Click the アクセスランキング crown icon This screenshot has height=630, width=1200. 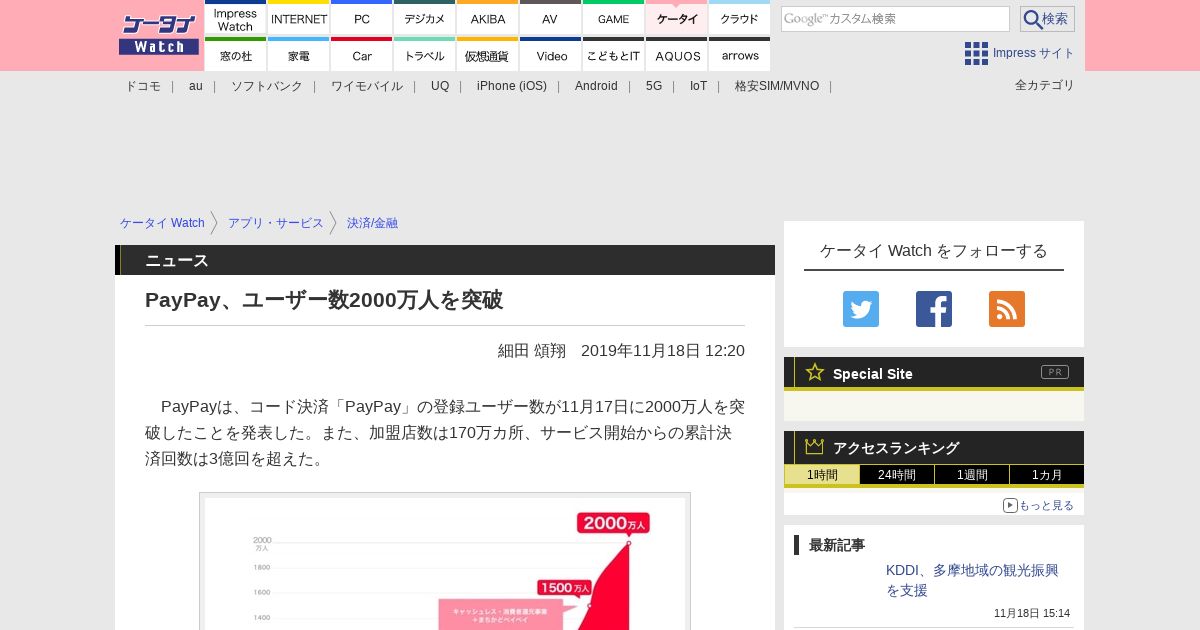(x=814, y=446)
